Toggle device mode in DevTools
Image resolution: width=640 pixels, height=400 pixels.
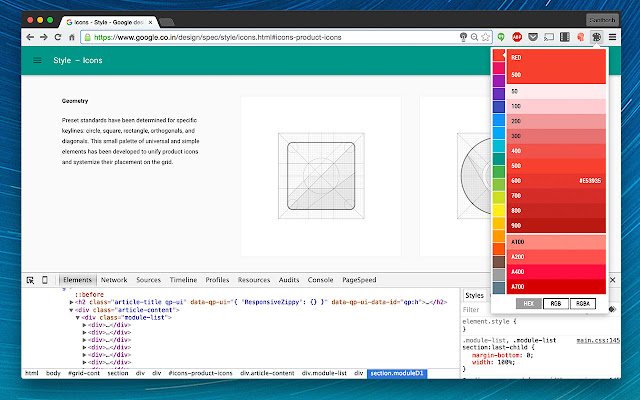click(45, 280)
